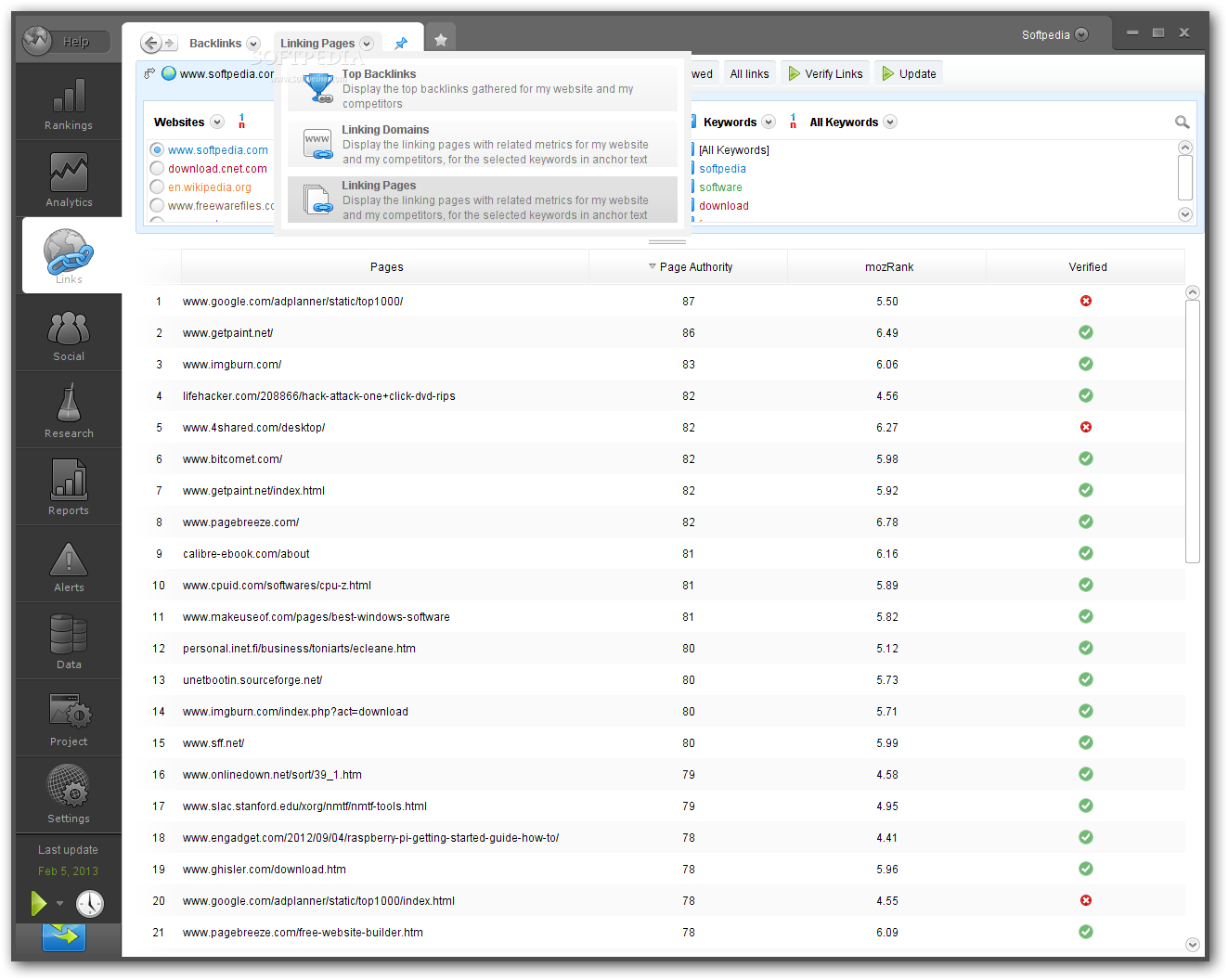This screenshot has height=980, width=1228.
Task: Open the All Keywords dropdown arrow
Action: pos(890,122)
